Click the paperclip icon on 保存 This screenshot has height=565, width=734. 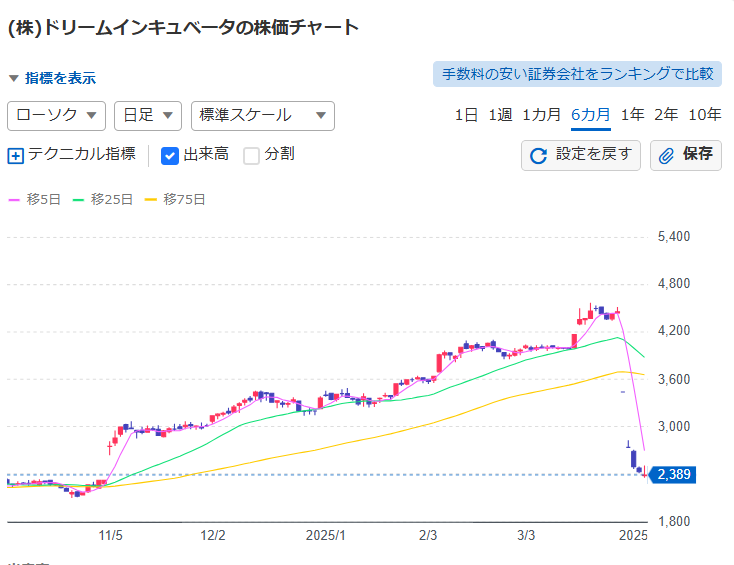[666, 156]
